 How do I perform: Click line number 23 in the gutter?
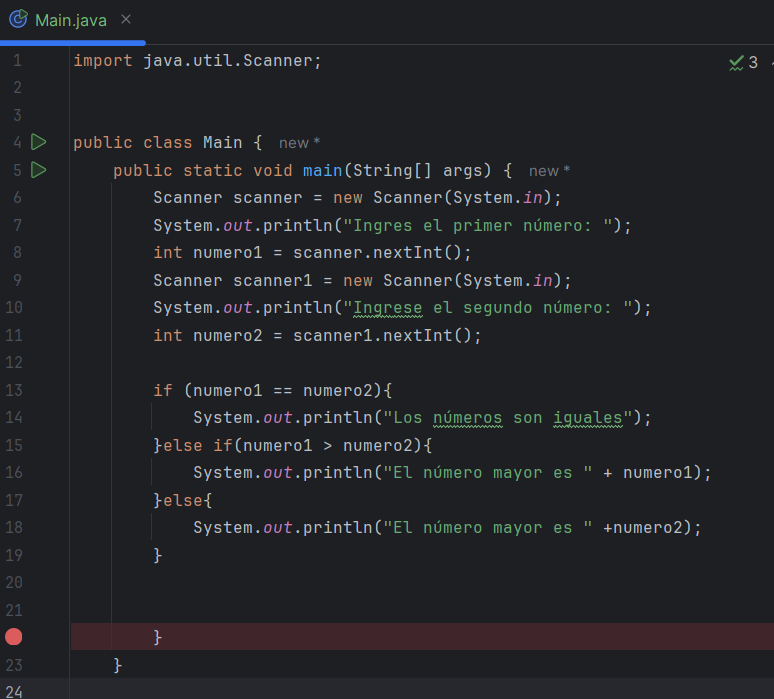click(x=14, y=665)
